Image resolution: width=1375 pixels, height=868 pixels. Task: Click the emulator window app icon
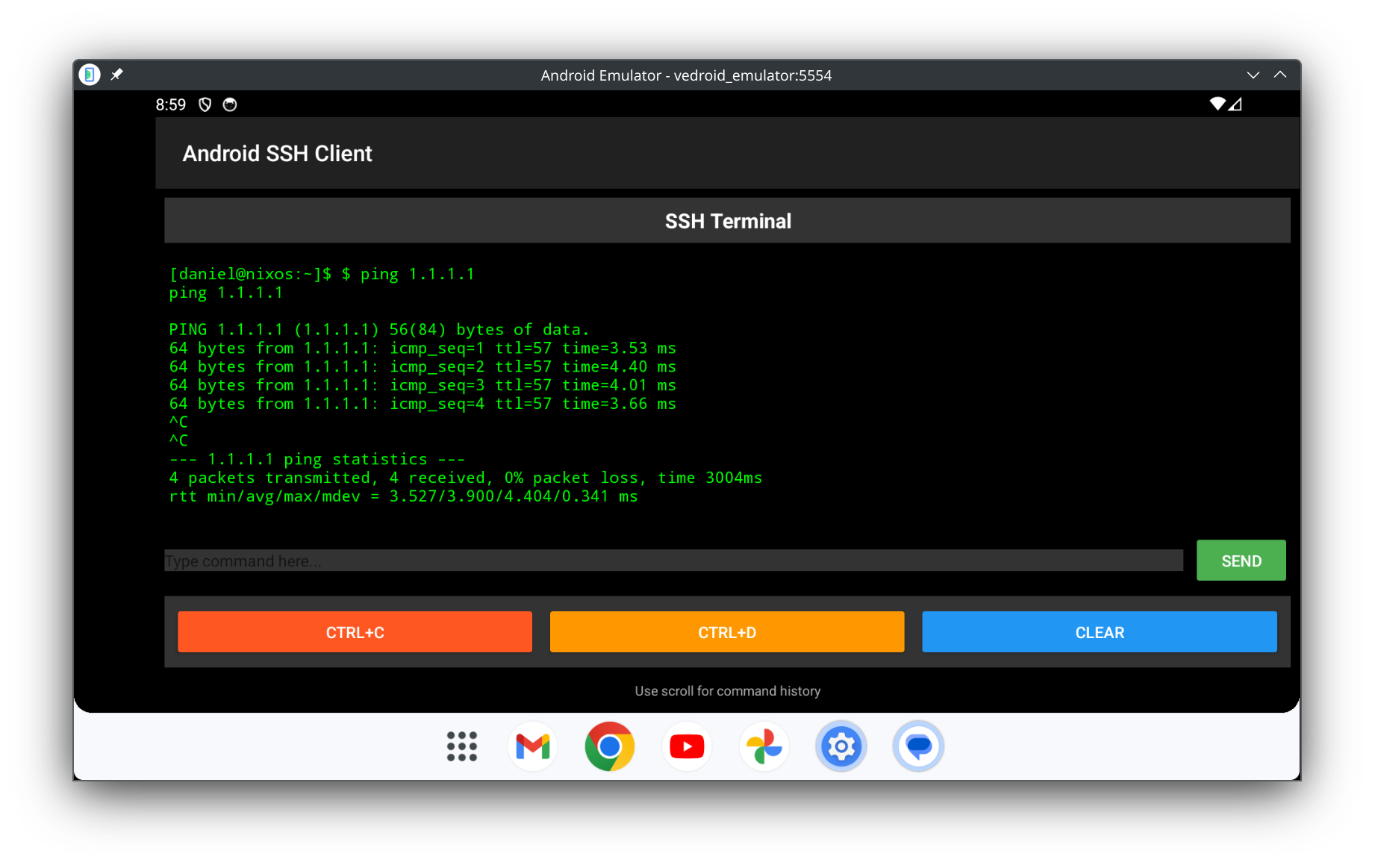coord(90,75)
